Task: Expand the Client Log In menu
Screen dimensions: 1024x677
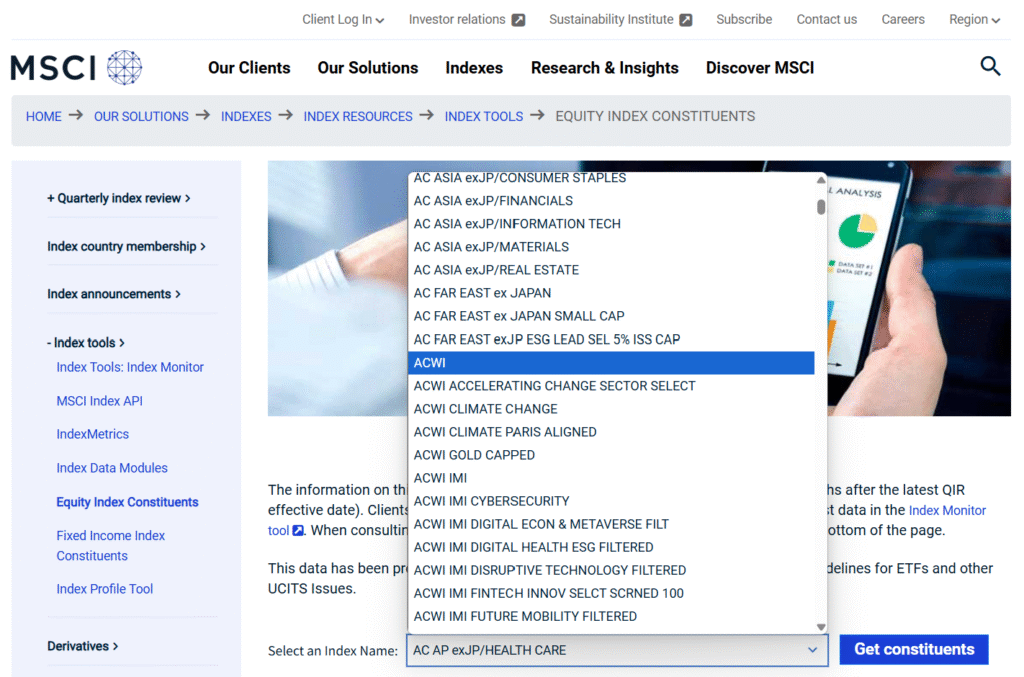Action: (343, 20)
